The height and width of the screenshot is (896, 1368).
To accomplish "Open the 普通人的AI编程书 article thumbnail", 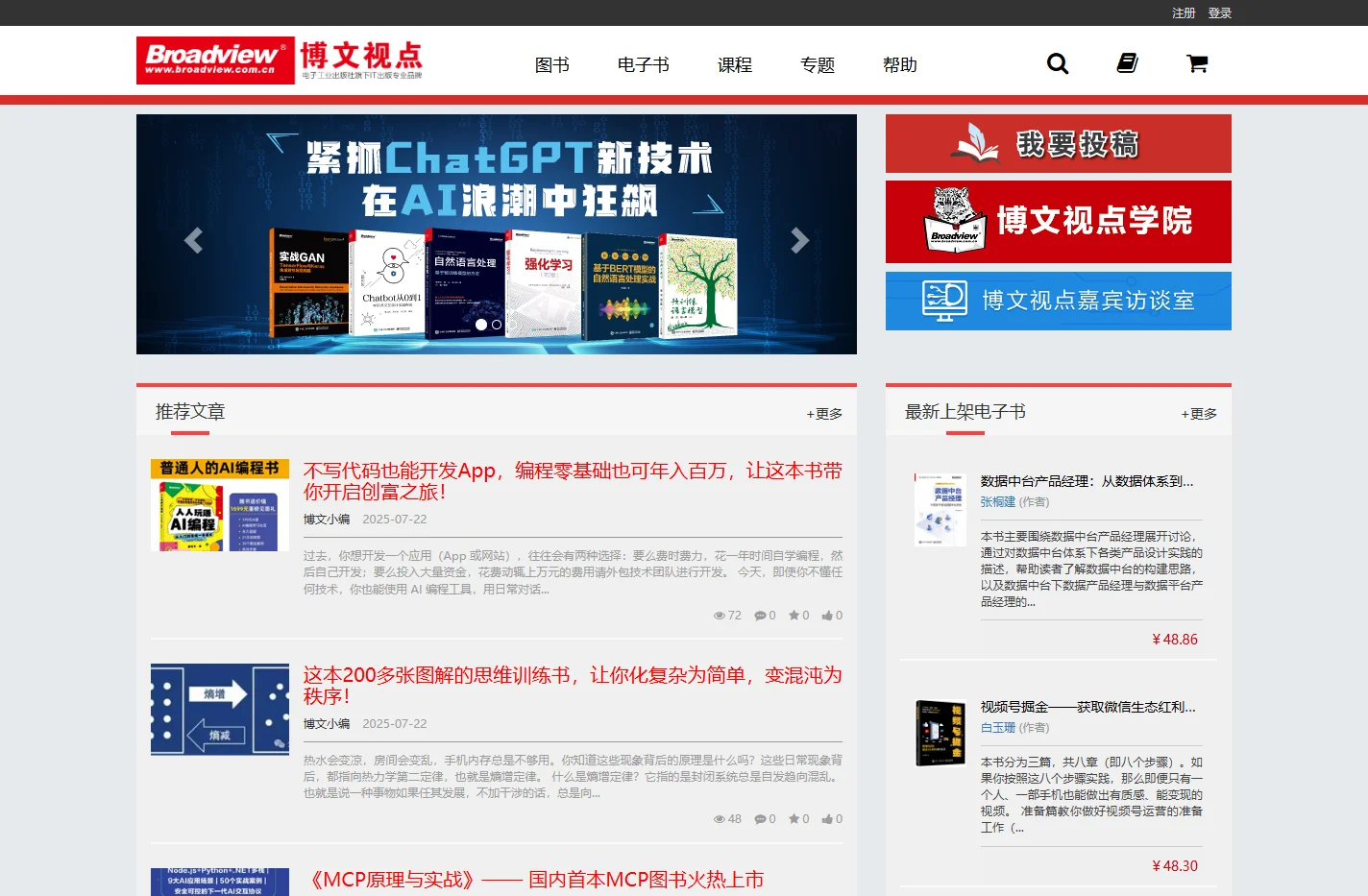I will click(x=220, y=505).
